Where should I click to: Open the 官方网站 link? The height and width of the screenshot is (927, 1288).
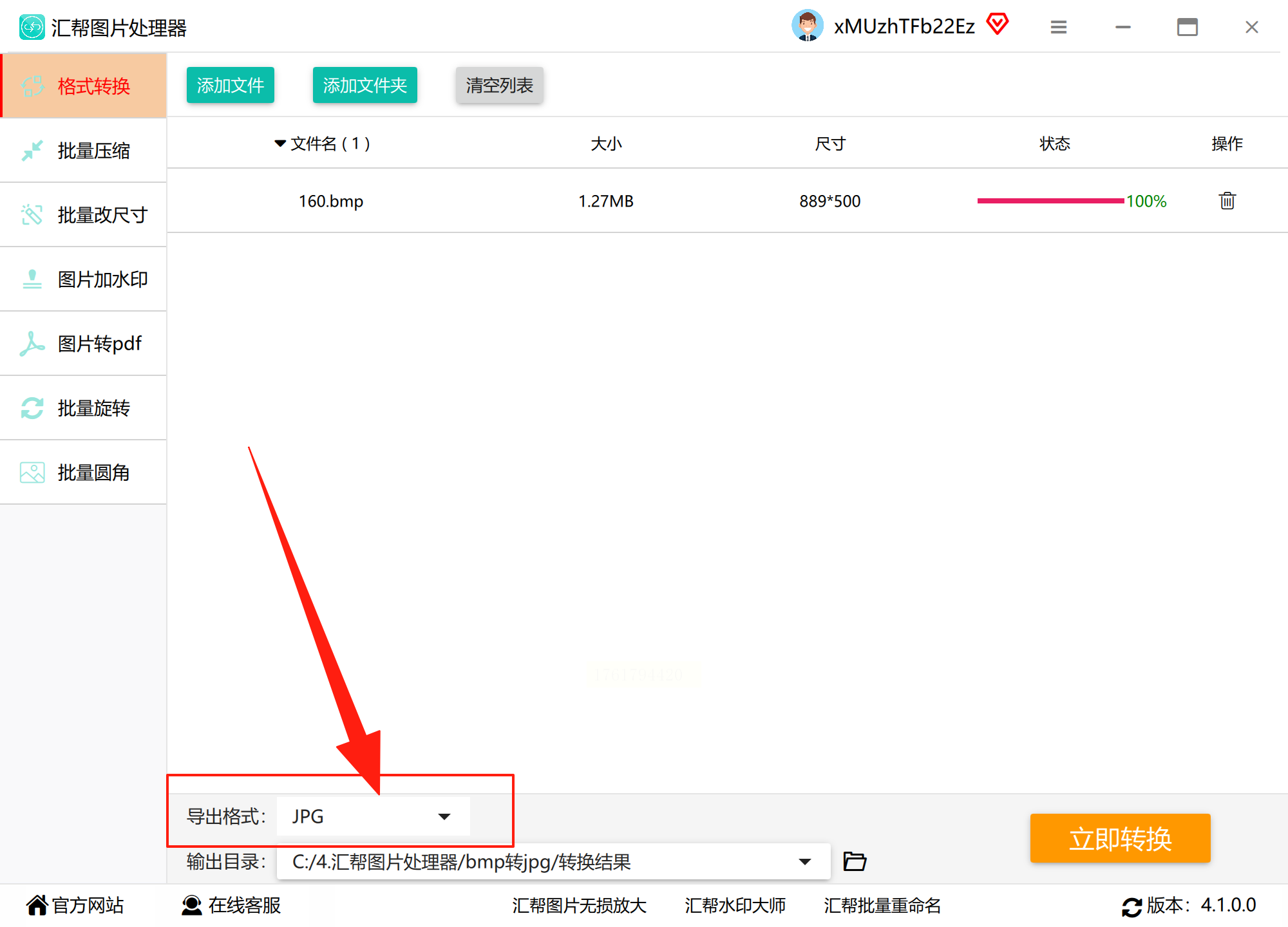click(x=75, y=905)
